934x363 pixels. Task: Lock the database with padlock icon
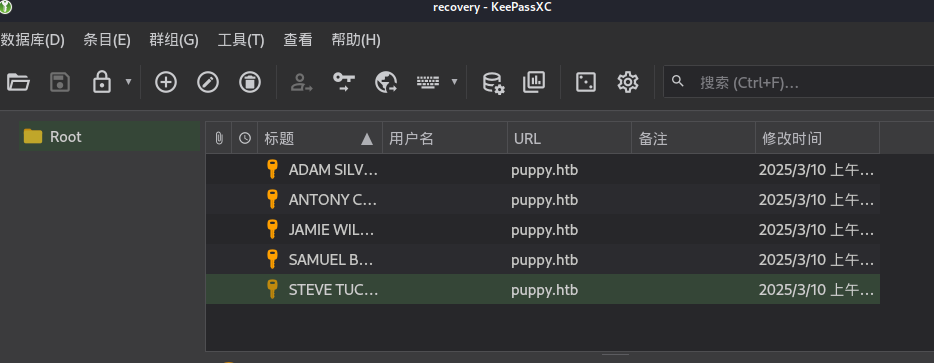point(102,82)
